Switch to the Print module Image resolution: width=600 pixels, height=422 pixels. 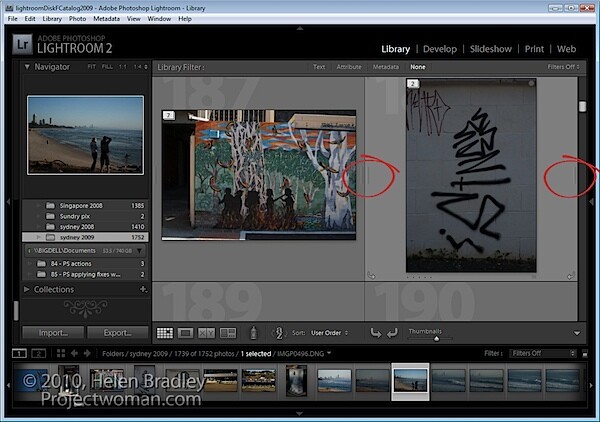pyautogui.click(x=534, y=49)
